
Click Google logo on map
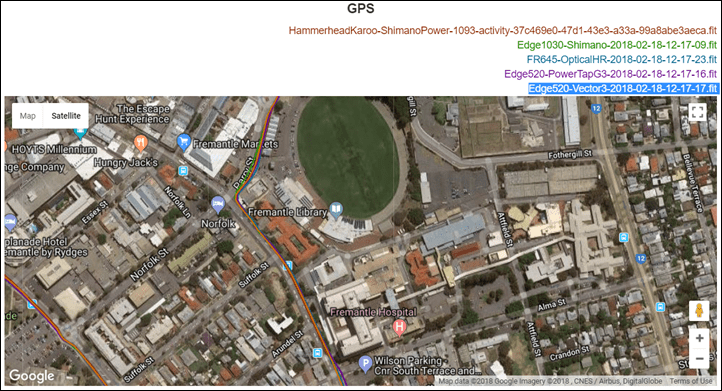(32, 376)
